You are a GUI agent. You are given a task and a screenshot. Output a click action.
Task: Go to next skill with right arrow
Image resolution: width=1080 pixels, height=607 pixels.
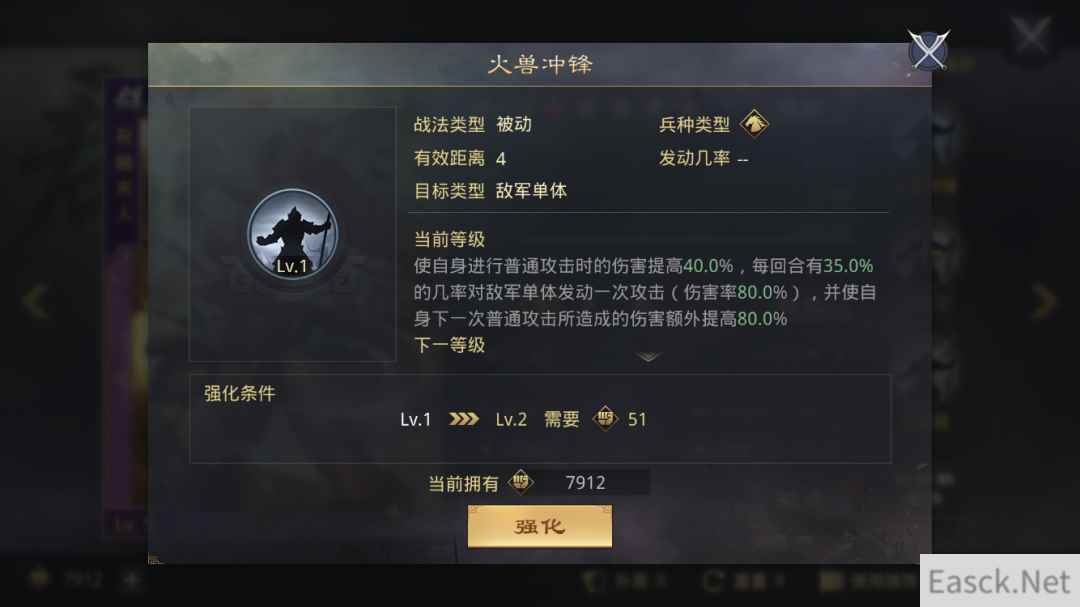(x=1045, y=300)
